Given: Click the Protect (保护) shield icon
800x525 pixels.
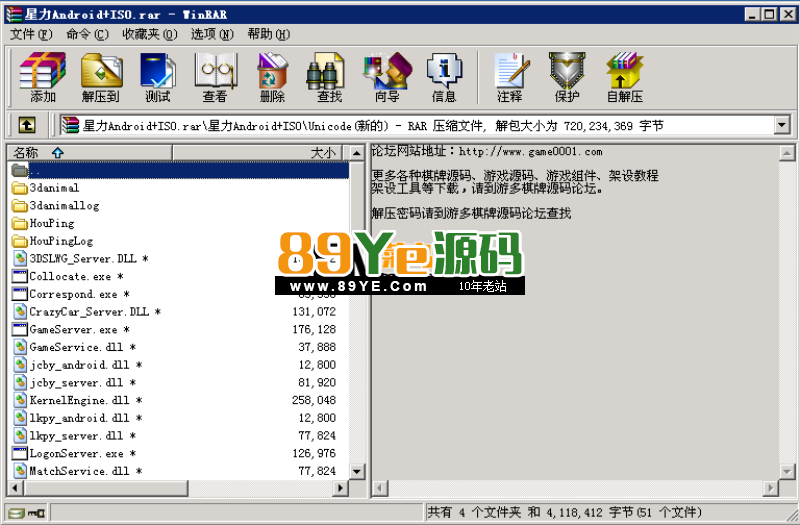Looking at the screenshot, I should (567, 78).
